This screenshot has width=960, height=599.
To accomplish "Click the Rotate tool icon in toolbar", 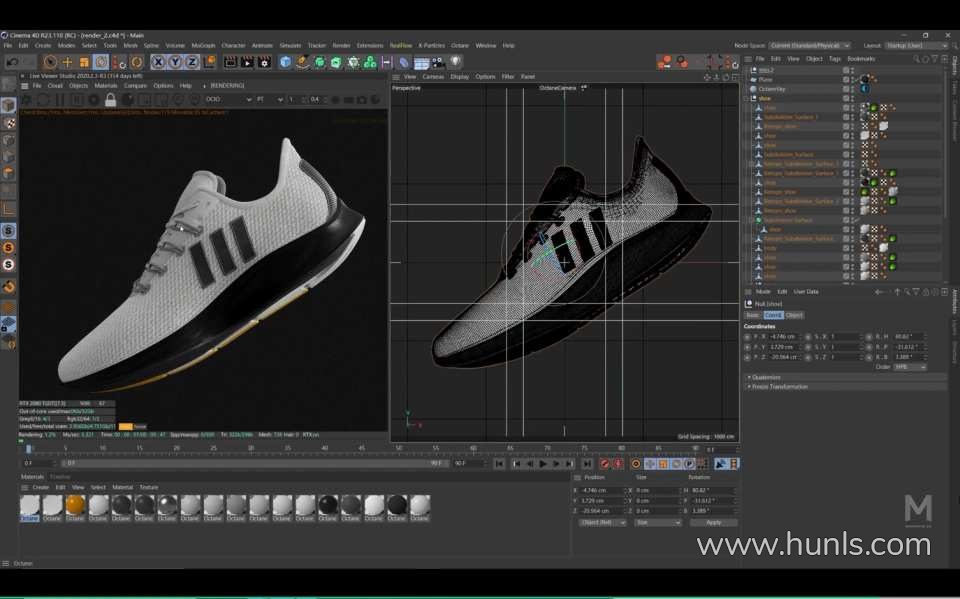I will click(x=101, y=62).
